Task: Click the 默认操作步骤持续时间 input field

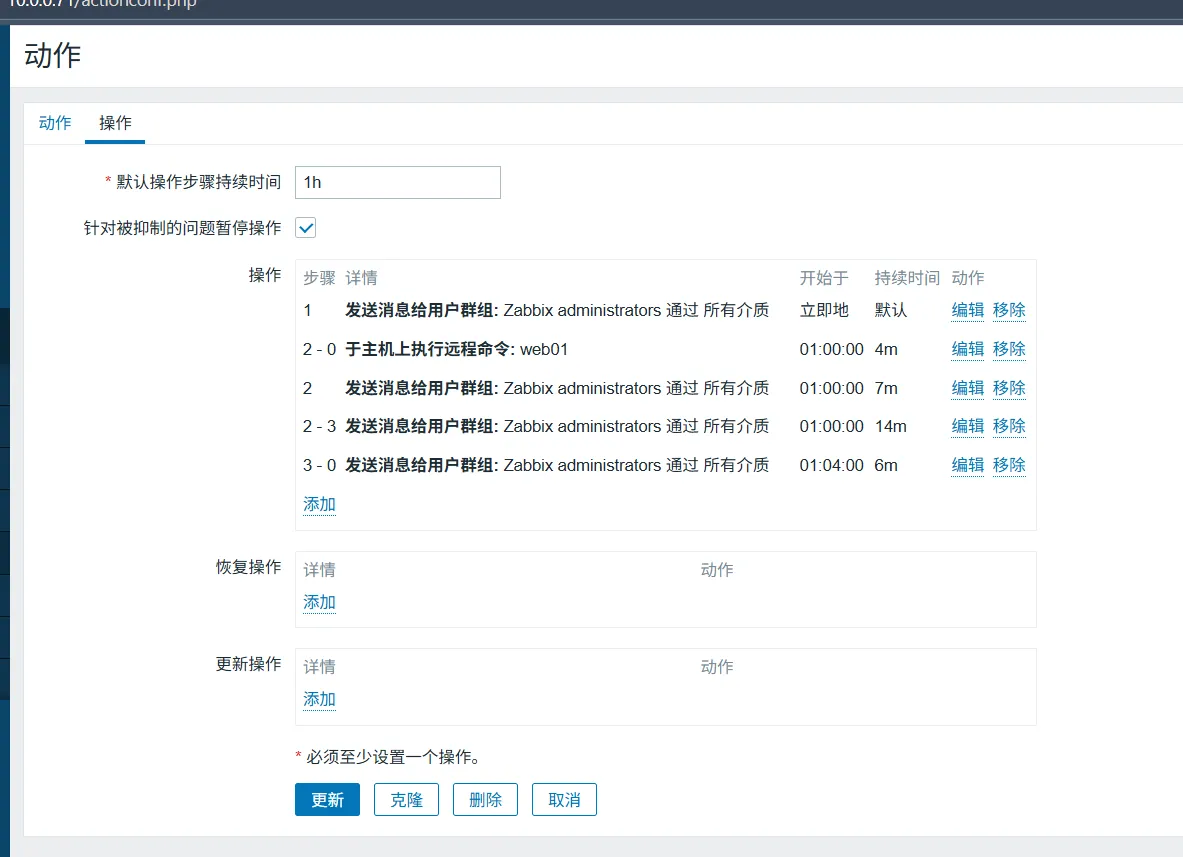Action: [x=397, y=182]
